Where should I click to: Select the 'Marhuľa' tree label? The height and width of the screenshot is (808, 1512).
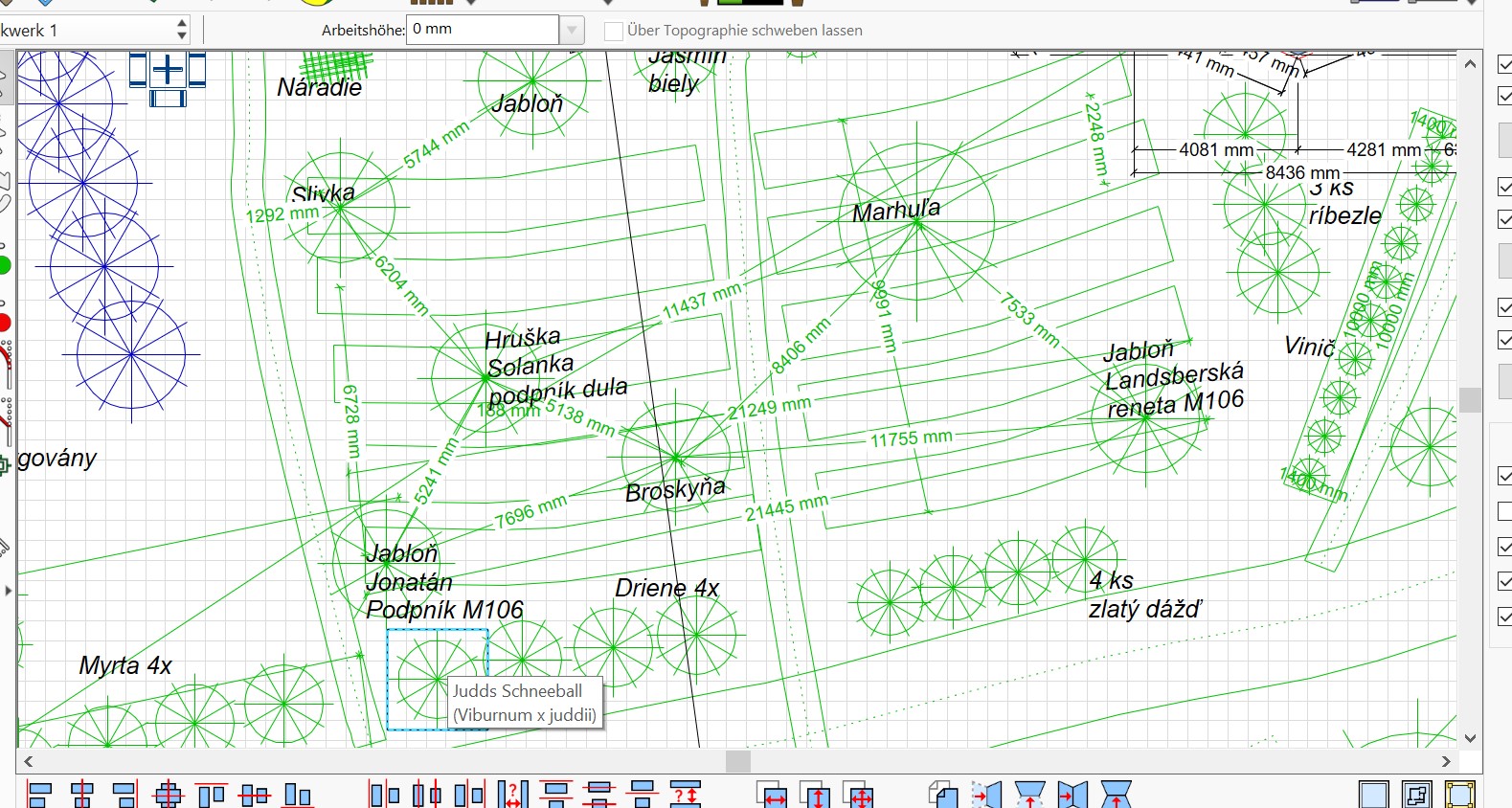click(896, 211)
